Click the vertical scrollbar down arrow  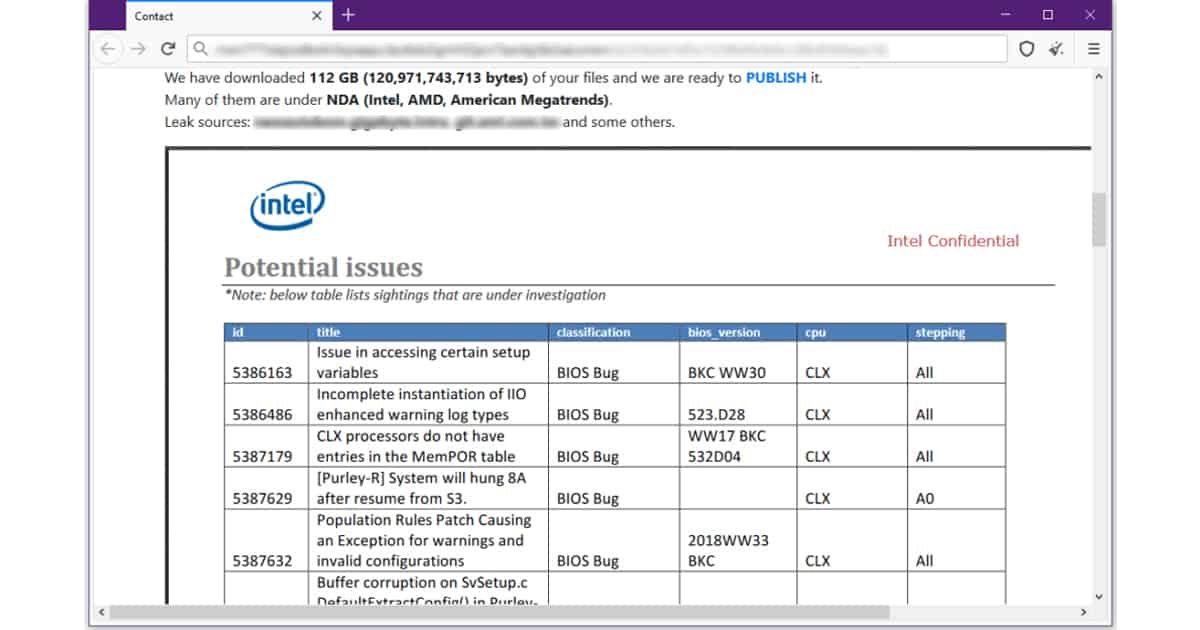(1099, 597)
